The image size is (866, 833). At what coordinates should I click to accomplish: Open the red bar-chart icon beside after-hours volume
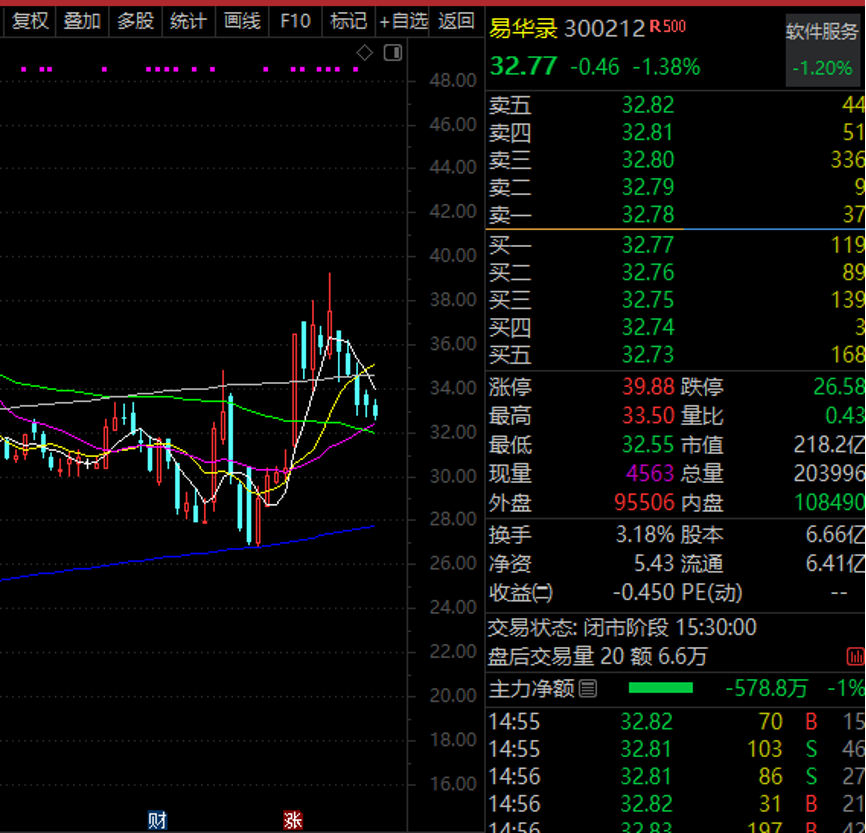(x=855, y=657)
